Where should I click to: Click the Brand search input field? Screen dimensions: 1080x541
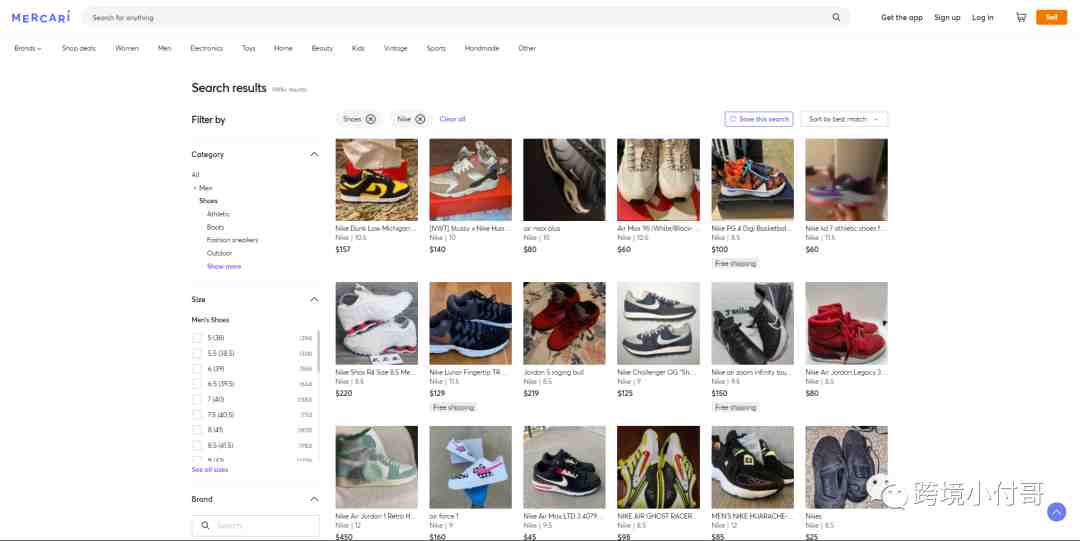coord(256,525)
